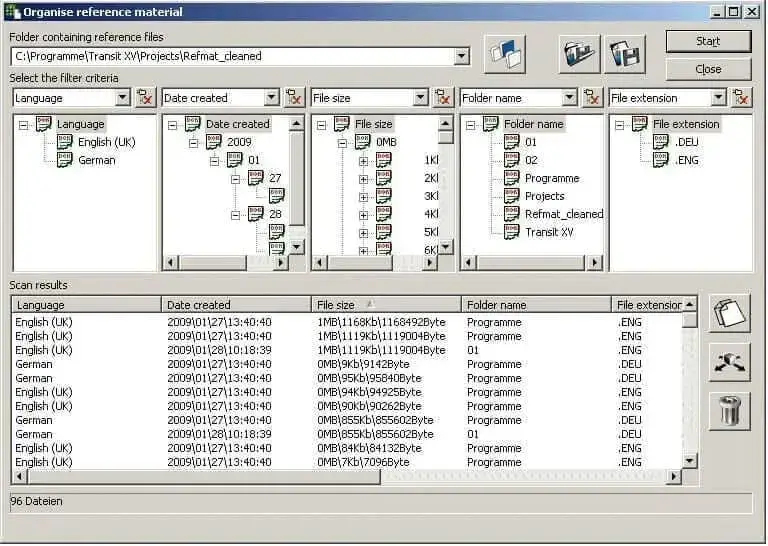Screen dimensions: 768x546
Task: Click the browse reference folder icon
Action: (504, 54)
